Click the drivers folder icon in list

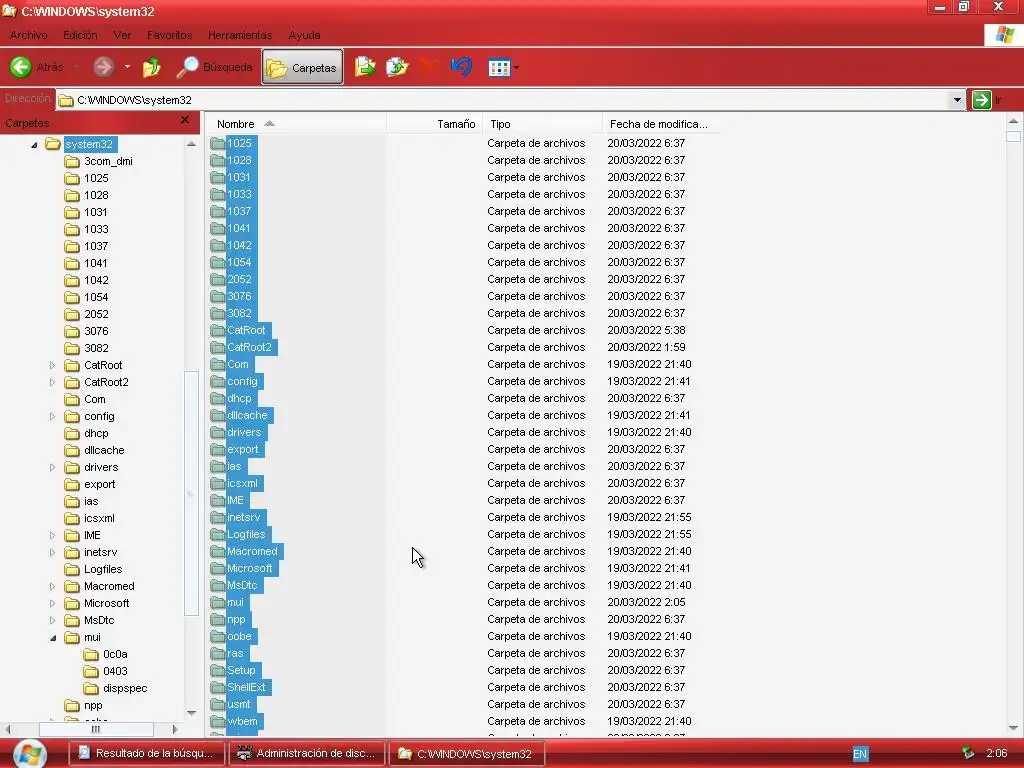217,432
